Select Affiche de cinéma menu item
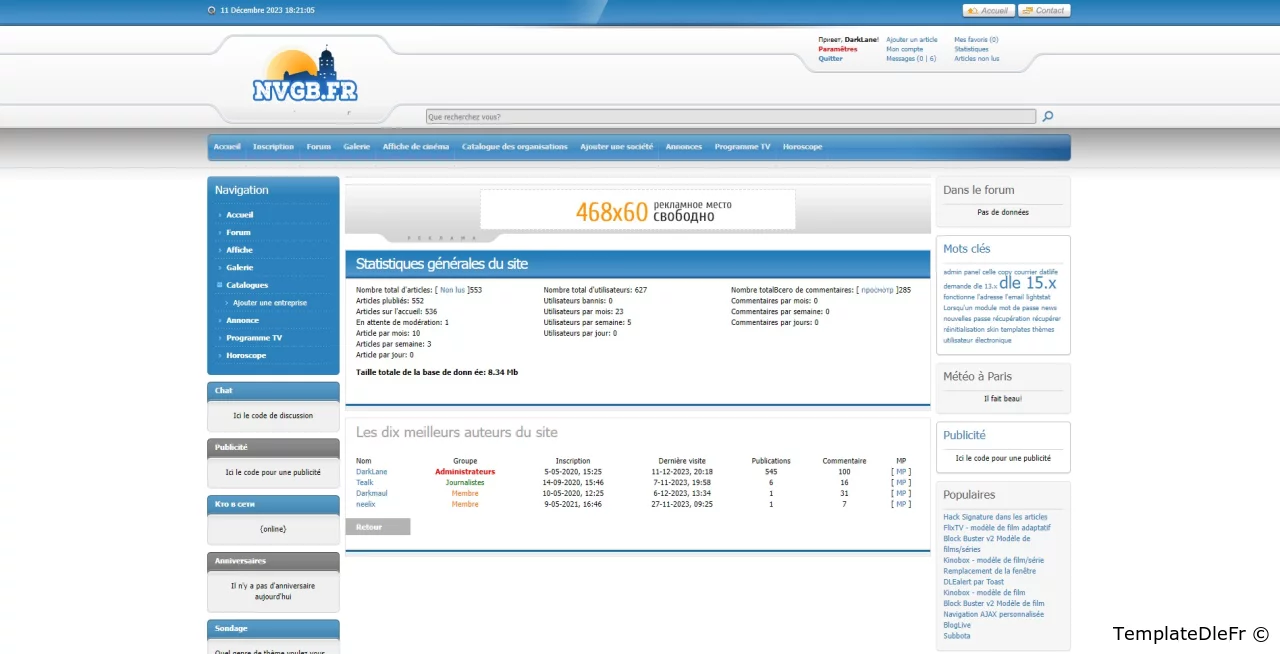1280x654 pixels. (415, 147)
